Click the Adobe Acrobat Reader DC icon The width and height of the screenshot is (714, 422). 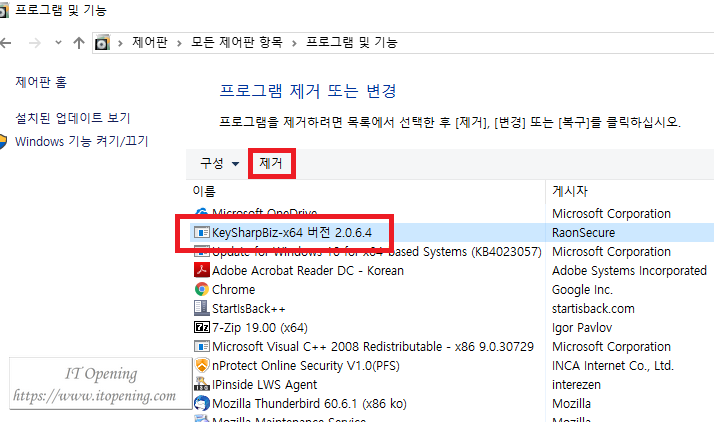tap(202, 270)
